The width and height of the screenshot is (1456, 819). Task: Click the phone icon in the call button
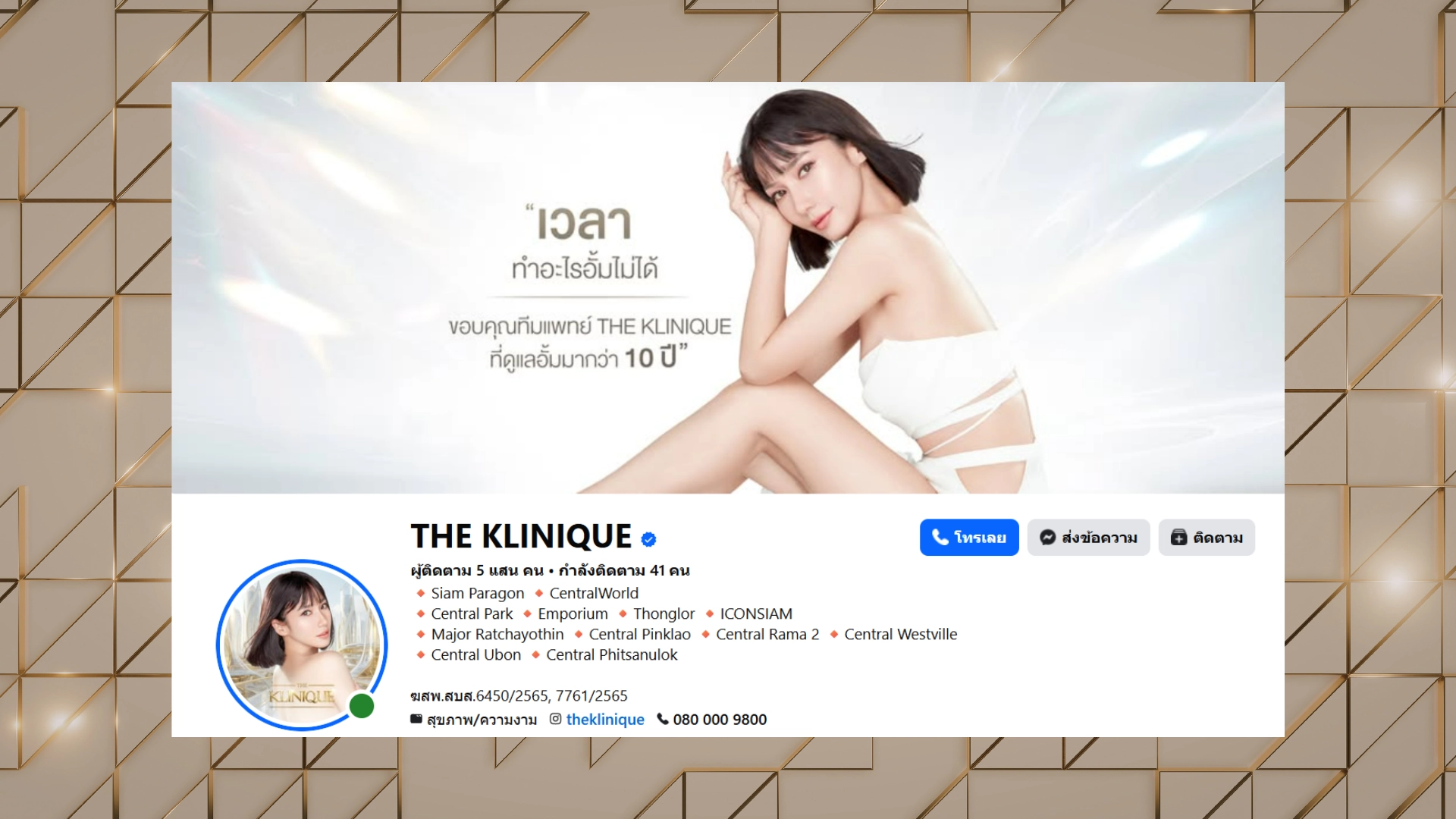coord(940,537)
